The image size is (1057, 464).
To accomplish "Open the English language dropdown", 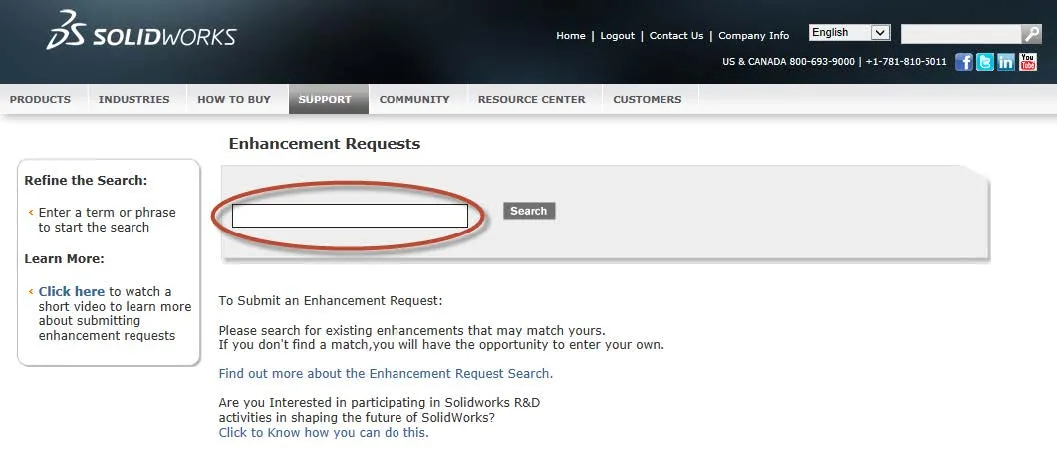I will (x=849, y=32).
